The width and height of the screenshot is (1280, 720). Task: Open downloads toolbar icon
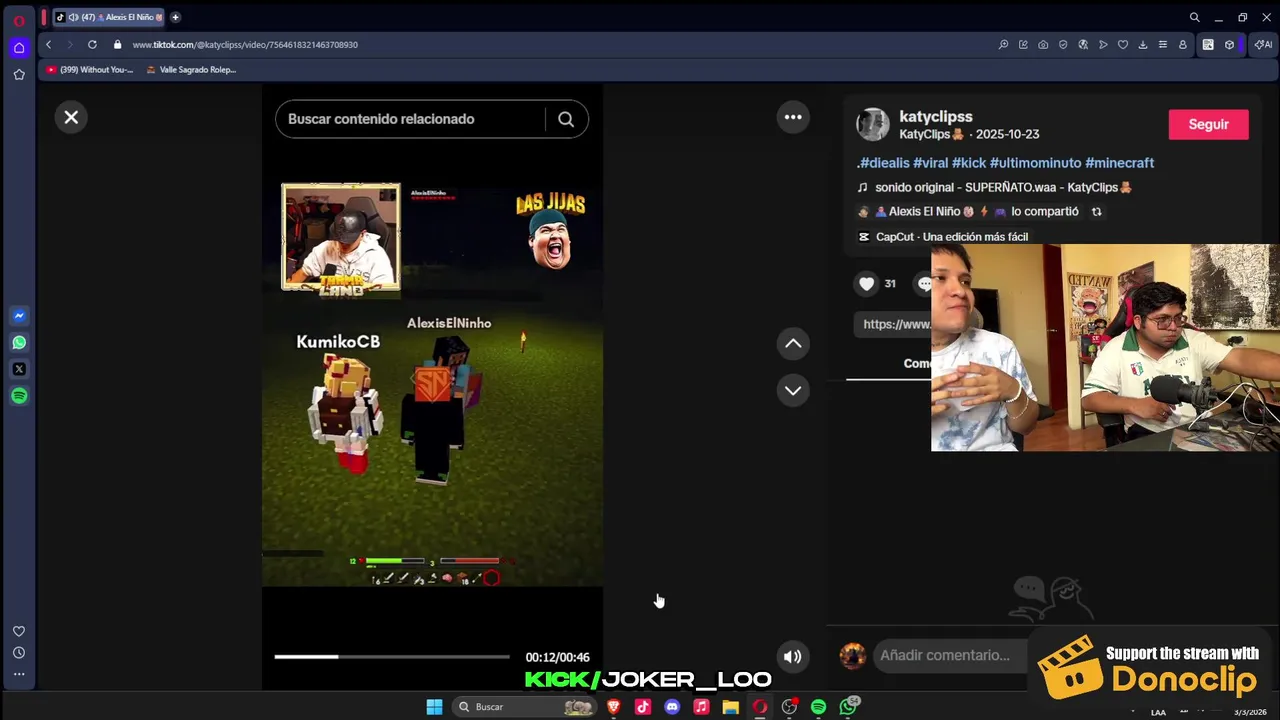click(x=1143, y=44)
